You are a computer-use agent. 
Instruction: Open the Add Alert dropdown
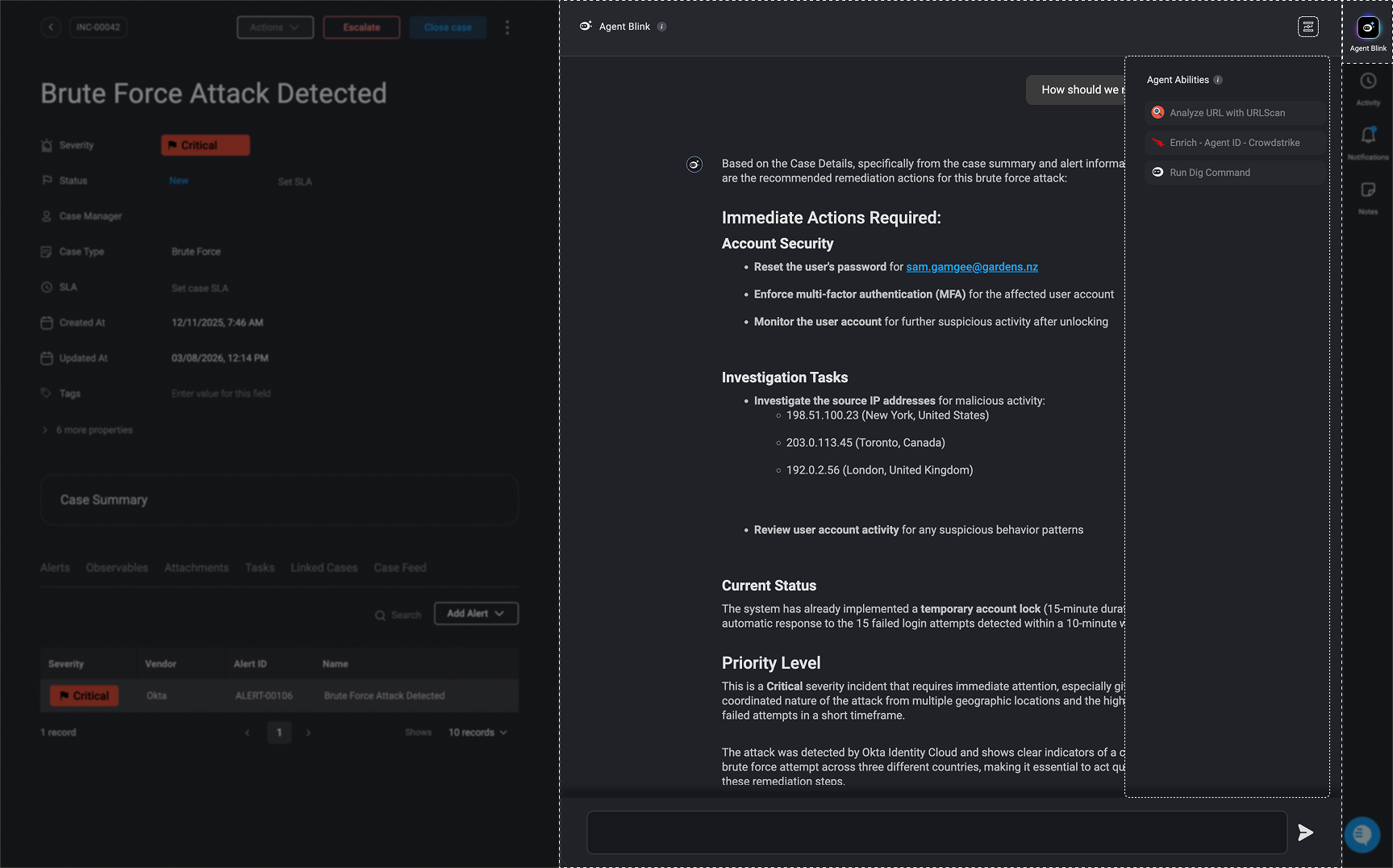pyautogui.click(x=476, y=614)
